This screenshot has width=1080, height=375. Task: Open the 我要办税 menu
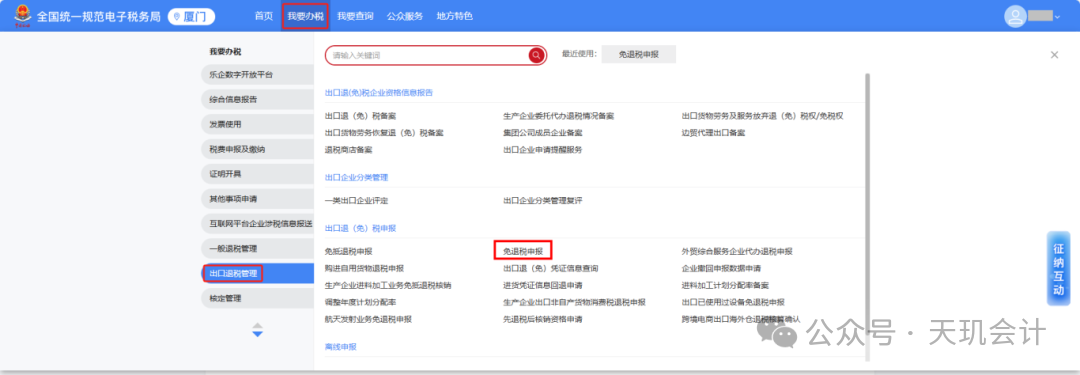(305, 16)
